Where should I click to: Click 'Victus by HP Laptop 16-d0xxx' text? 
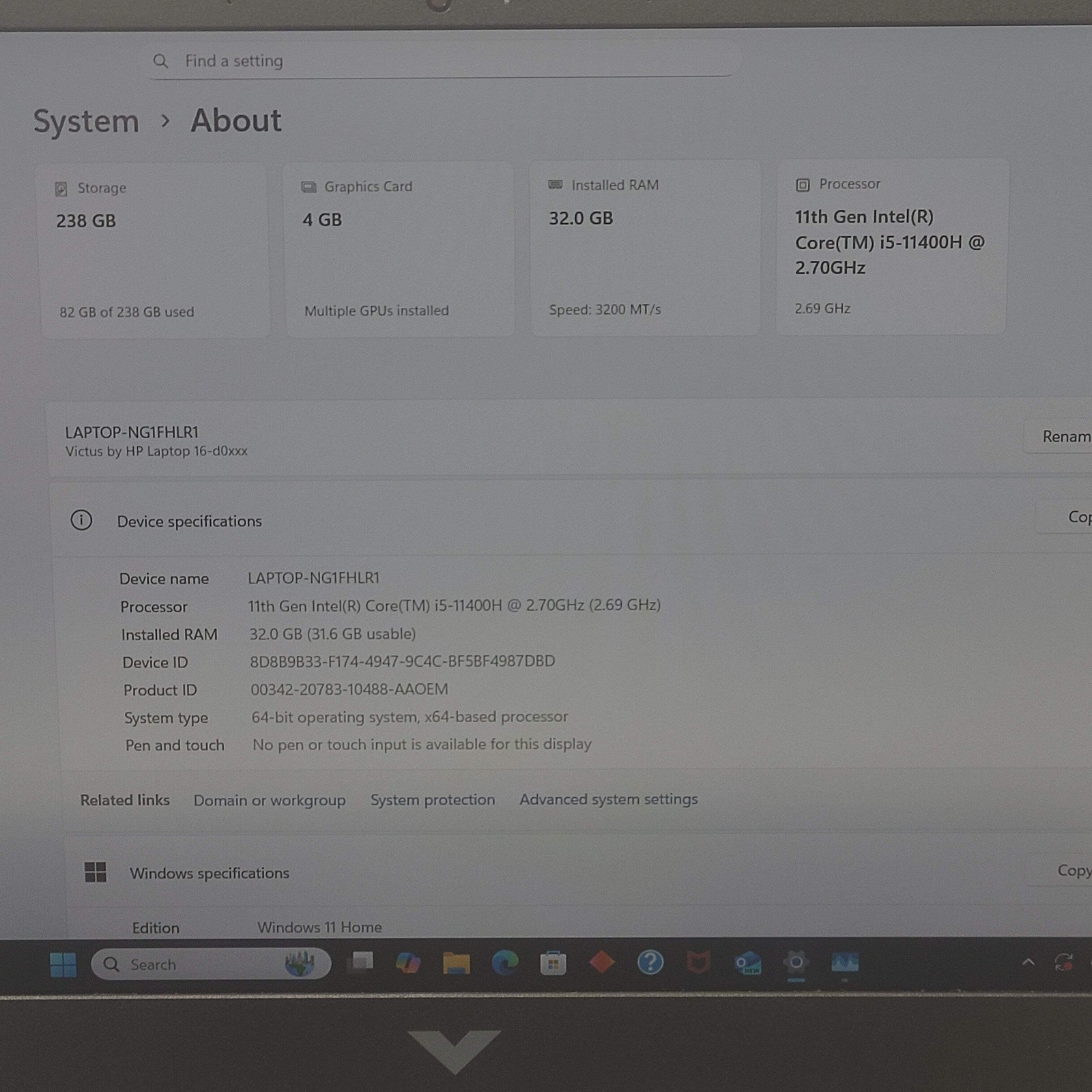156,451
